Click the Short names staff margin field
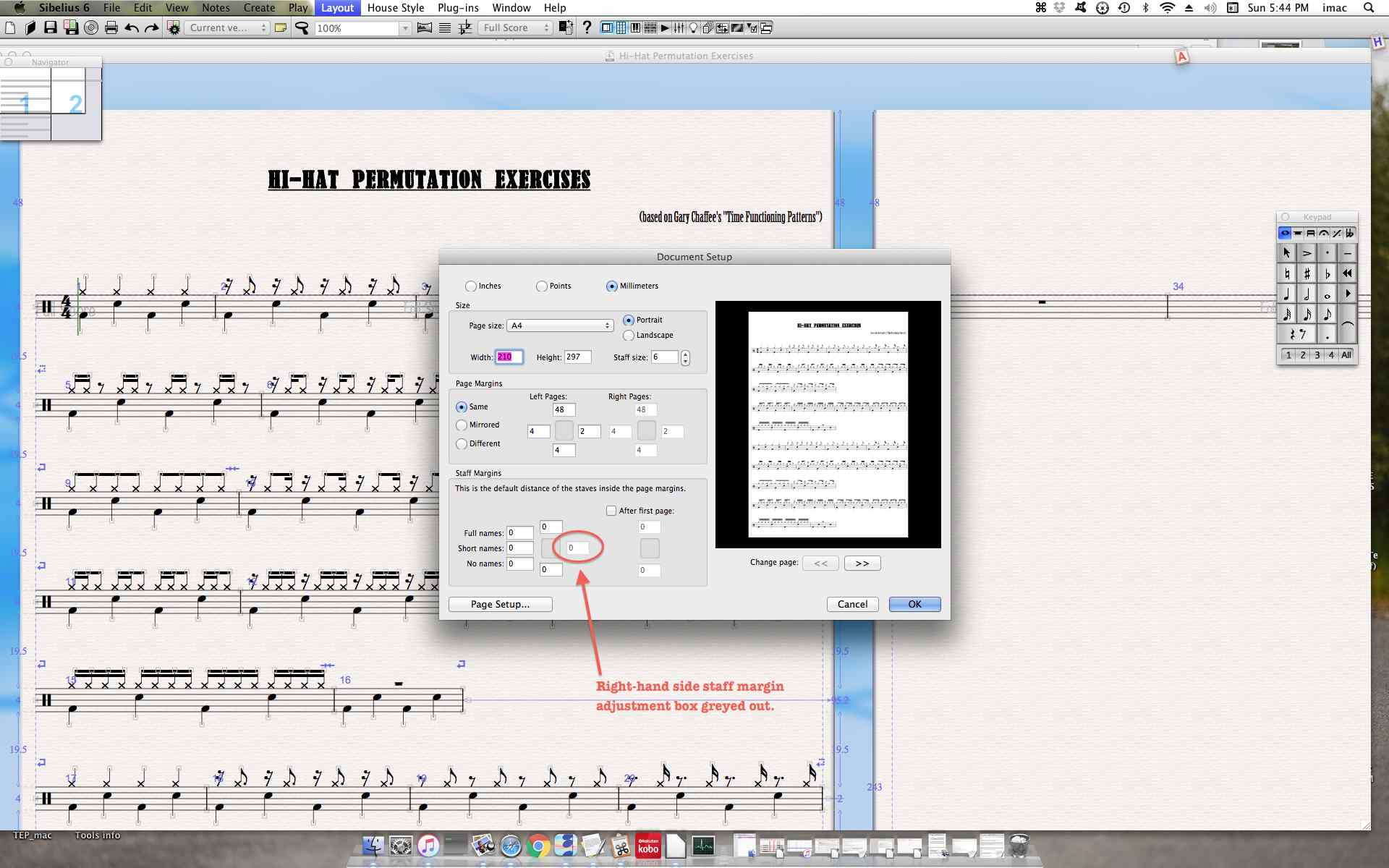 pyautogui.click(x=519, y=548)
